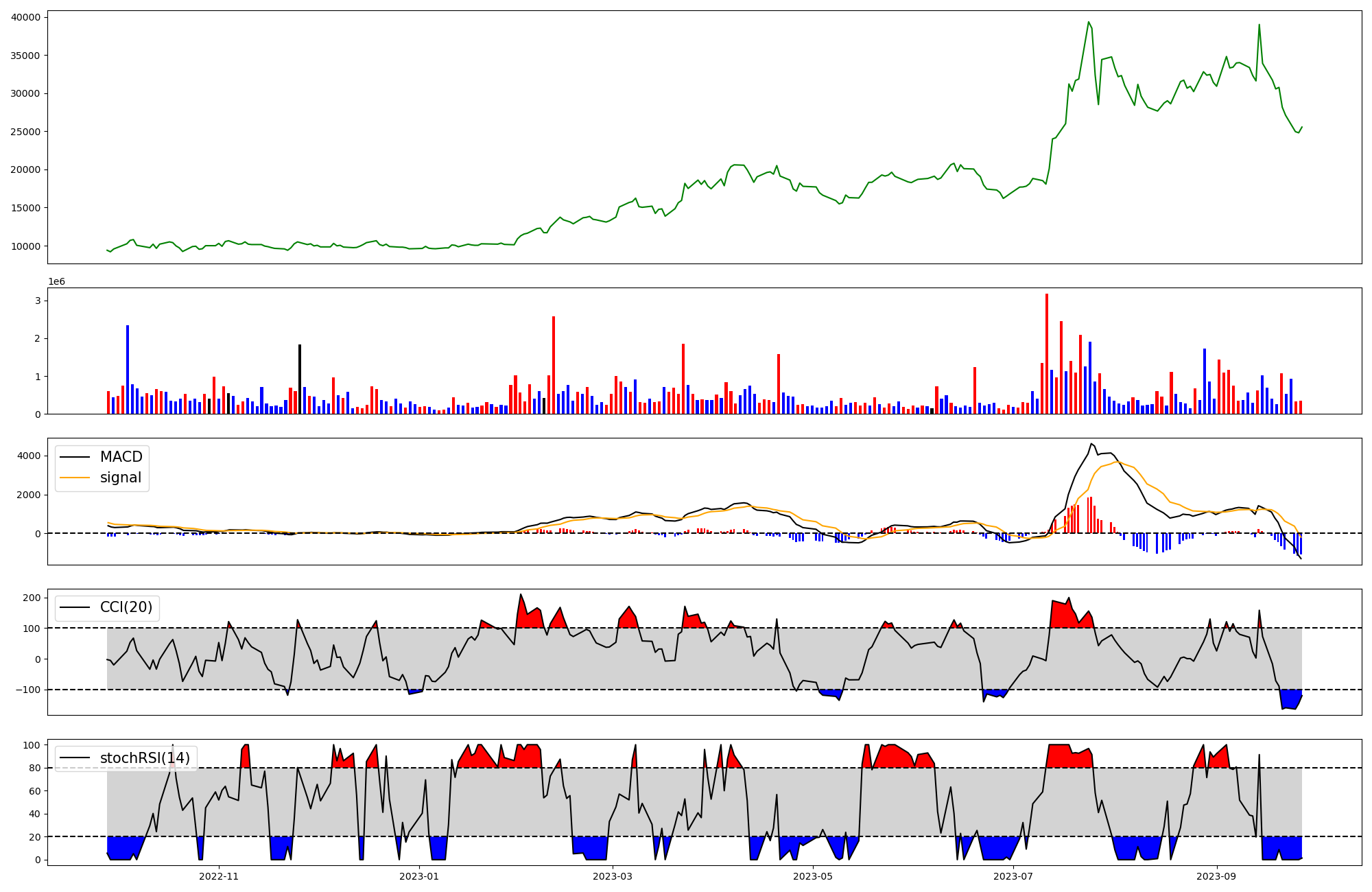Click the 2022-11 x-axis date label

219,876
